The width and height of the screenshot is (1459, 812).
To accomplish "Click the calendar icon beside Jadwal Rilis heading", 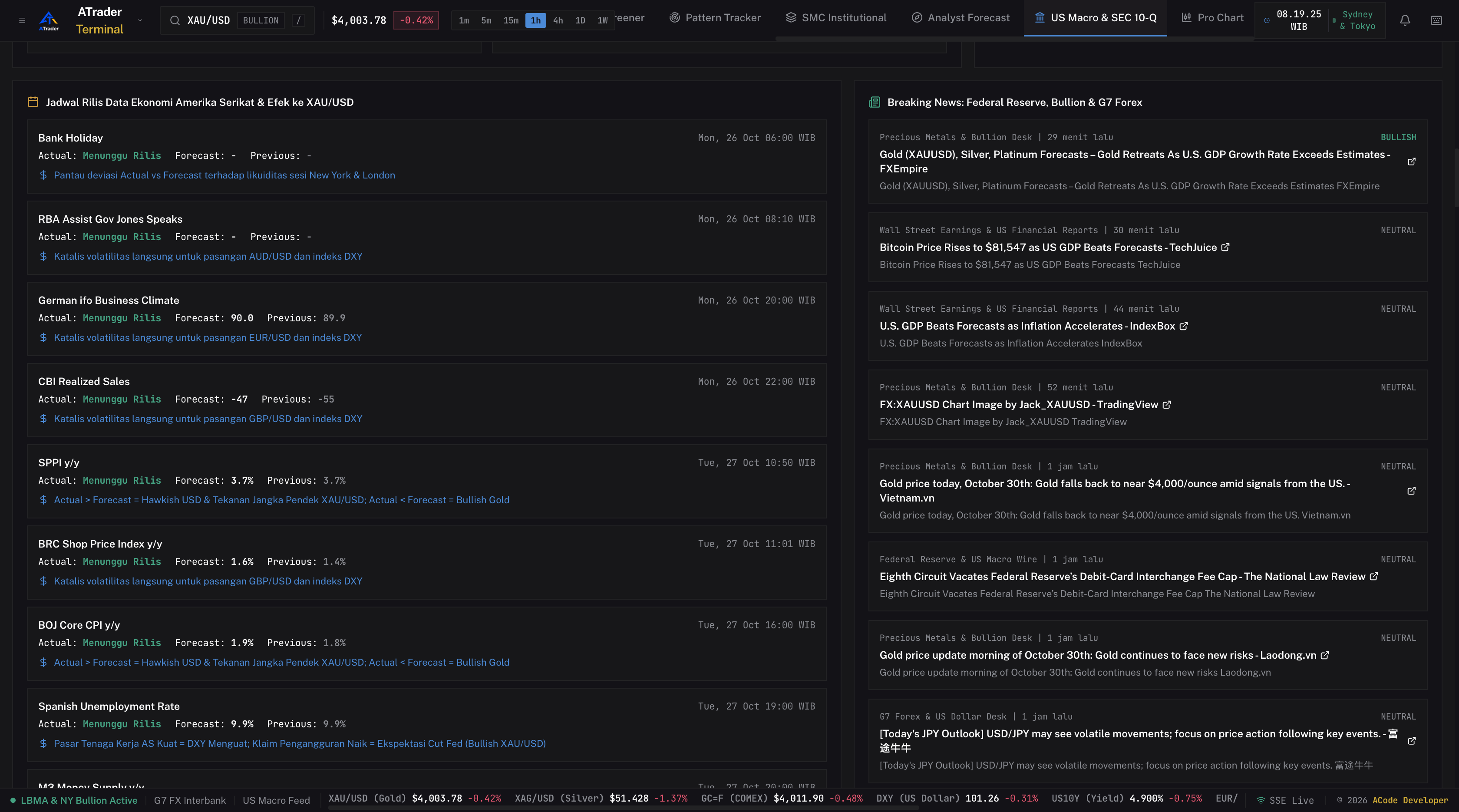I will click(33, 102).
